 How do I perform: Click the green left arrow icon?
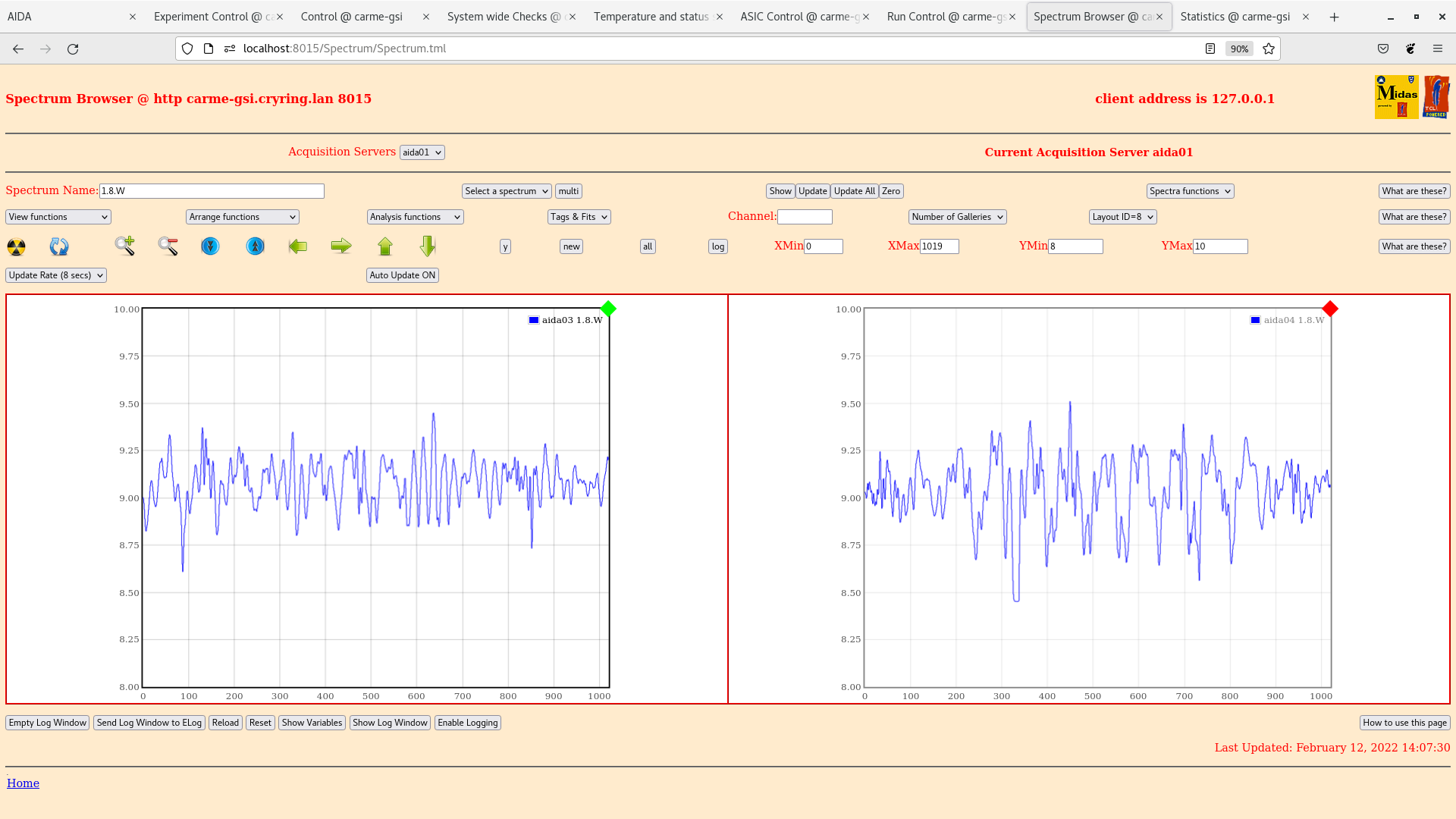point(298,246)
